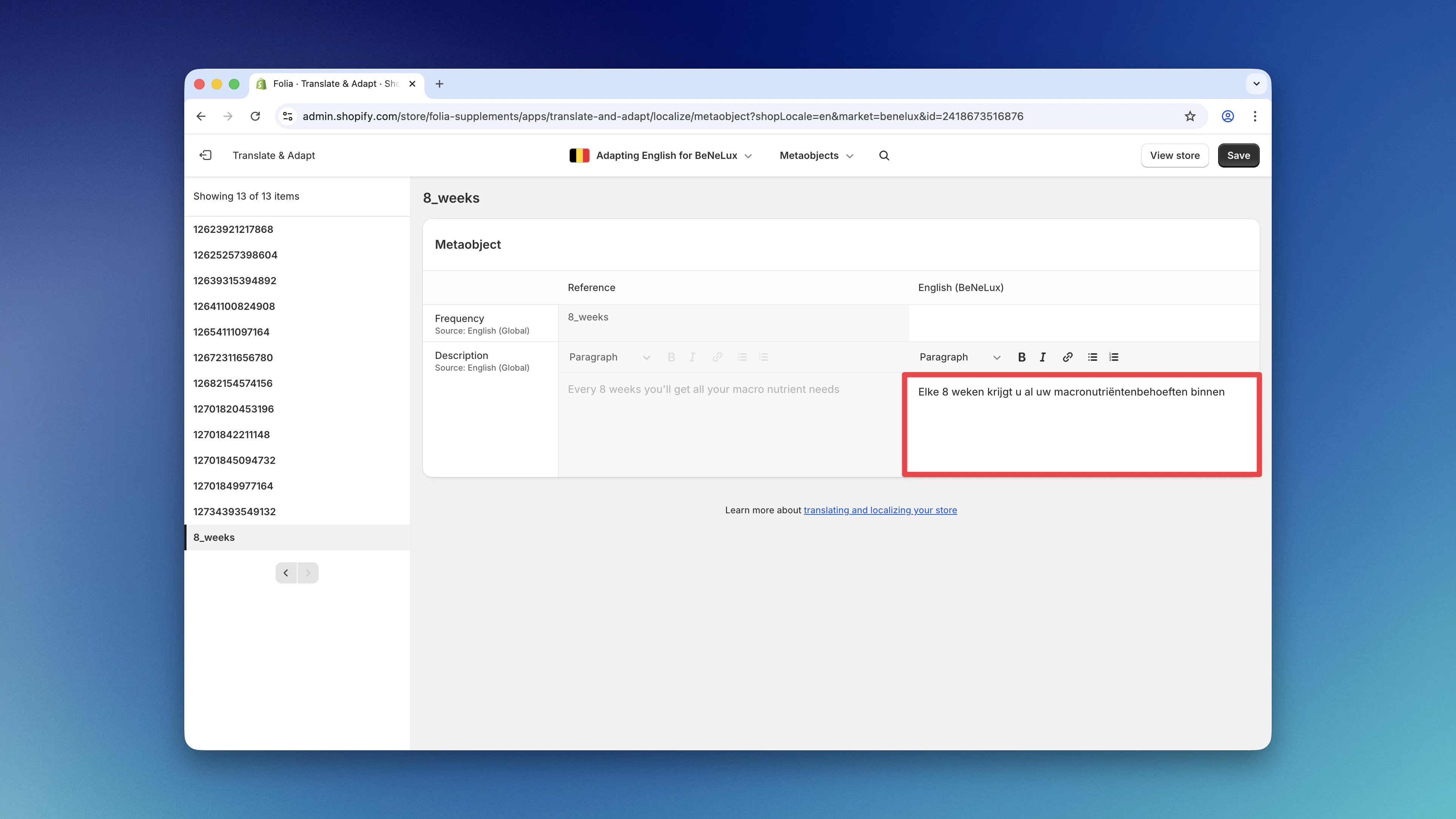Select item 12682154574156

point(297,383)
